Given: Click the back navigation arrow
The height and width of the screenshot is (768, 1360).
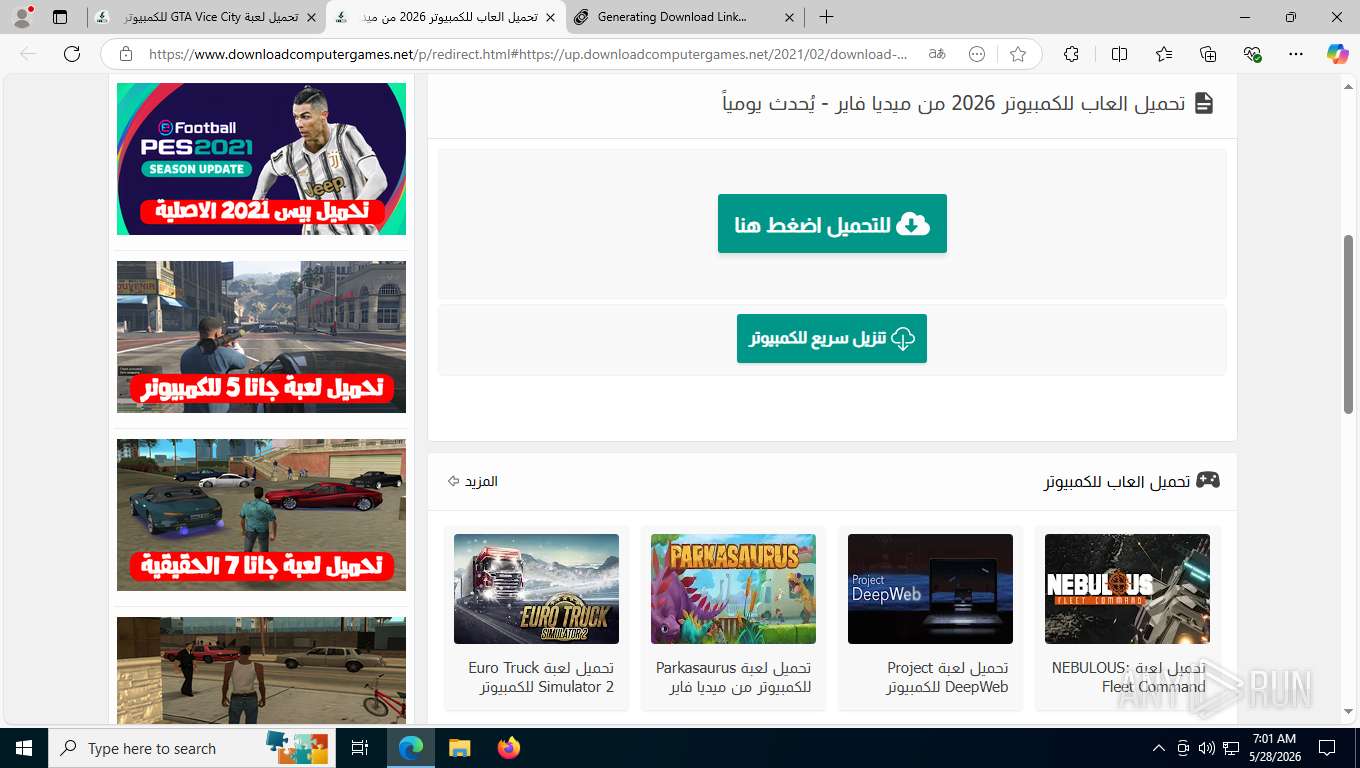Looking at the screenshot, I should click(28, 54).
